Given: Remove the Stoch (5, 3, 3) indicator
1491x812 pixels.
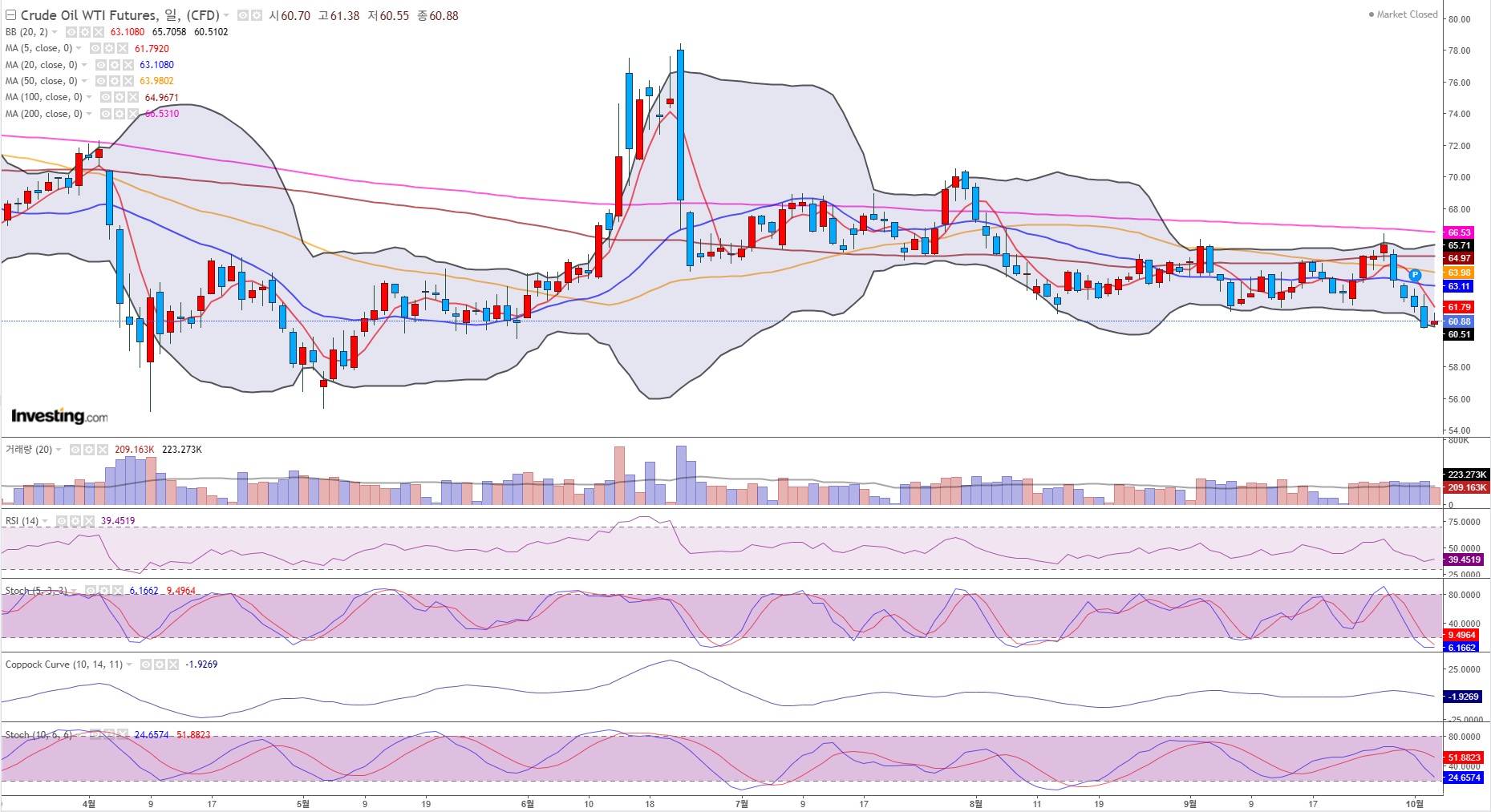Looking at the screenshot, I should [x=117, y=591].
